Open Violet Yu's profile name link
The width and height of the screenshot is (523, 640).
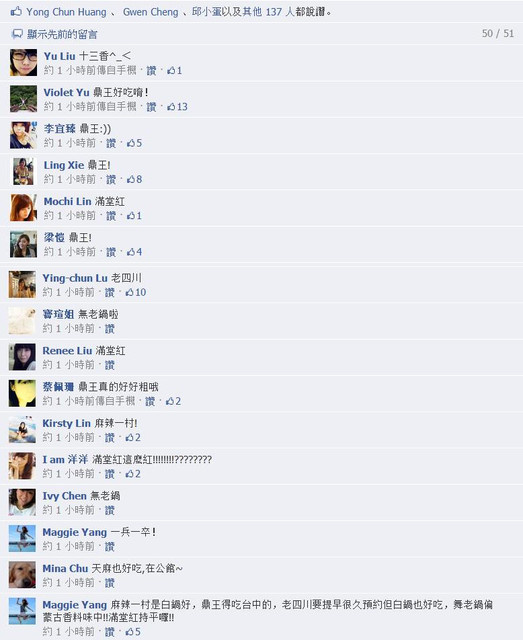(x=67, y=93)
